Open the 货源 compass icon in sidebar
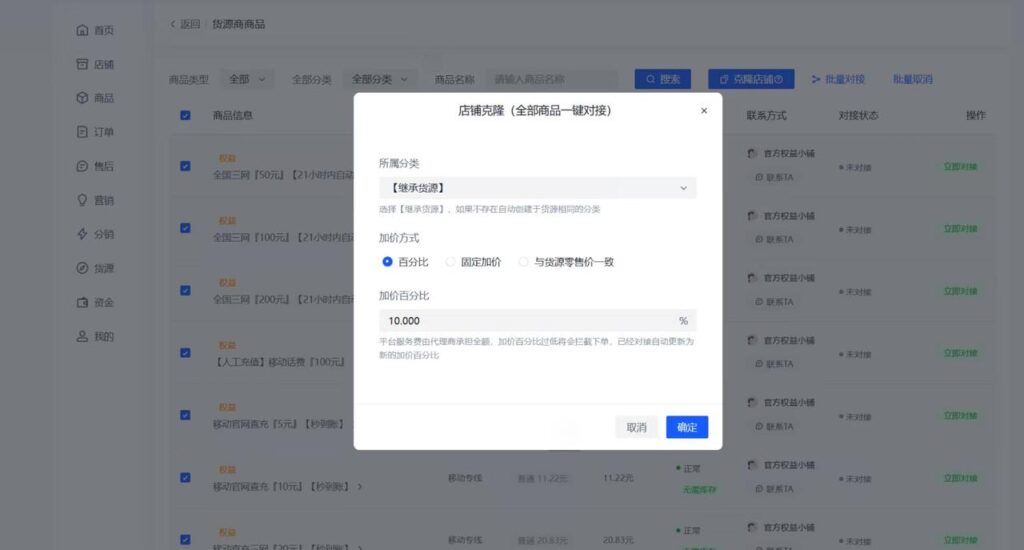Image resolution: width=1024 pixels, height=550 pixels. 82,268
